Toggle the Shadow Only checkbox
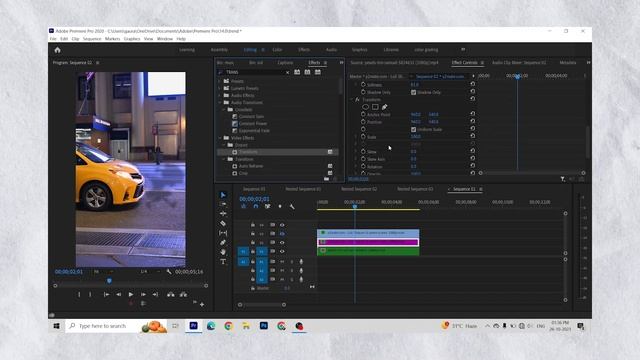Screen dimensions: 640x360 point(413,92)
